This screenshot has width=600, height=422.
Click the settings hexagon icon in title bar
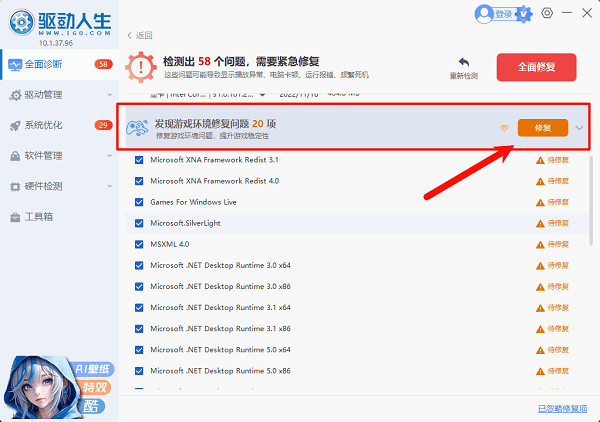[547, 13]
